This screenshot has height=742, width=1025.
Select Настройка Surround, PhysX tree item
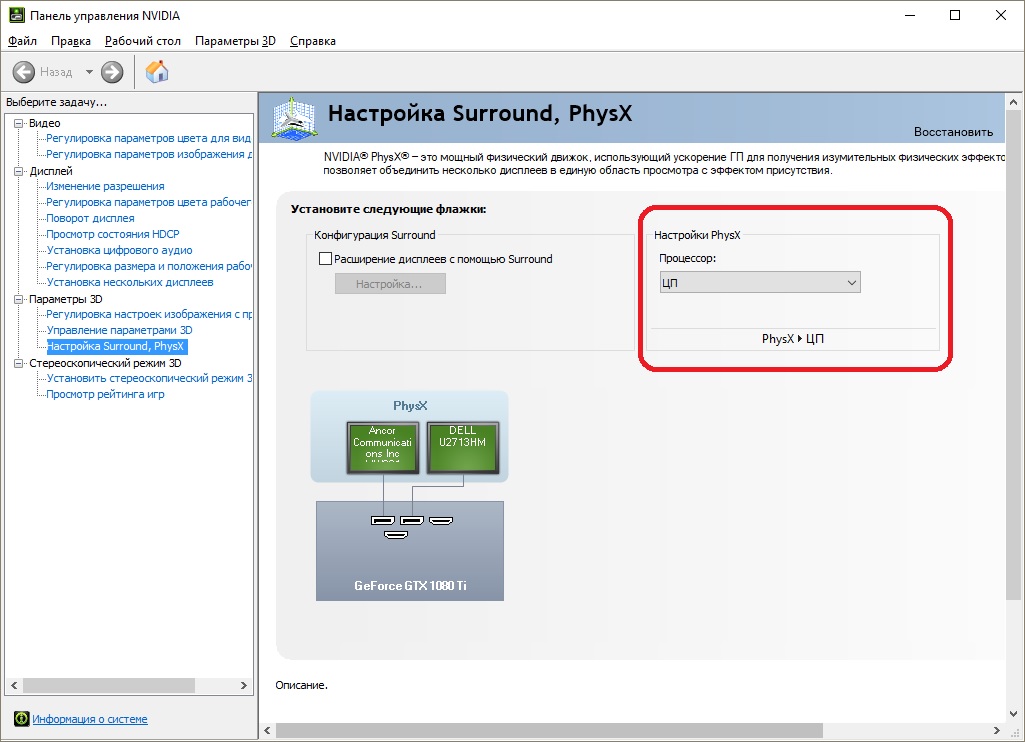point(116,346)
